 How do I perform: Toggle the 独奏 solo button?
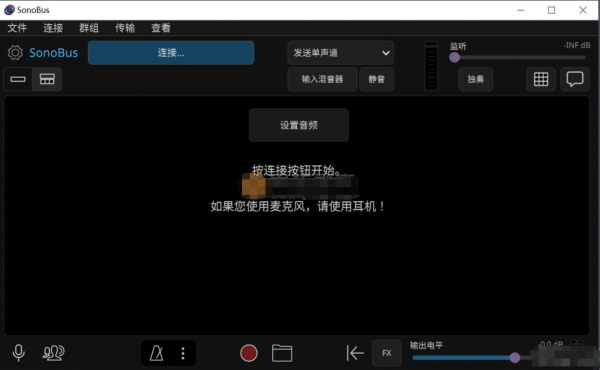476,79
